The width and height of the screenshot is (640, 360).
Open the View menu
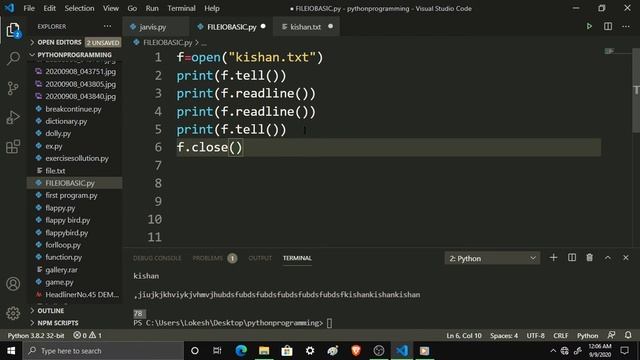point(111,8)
